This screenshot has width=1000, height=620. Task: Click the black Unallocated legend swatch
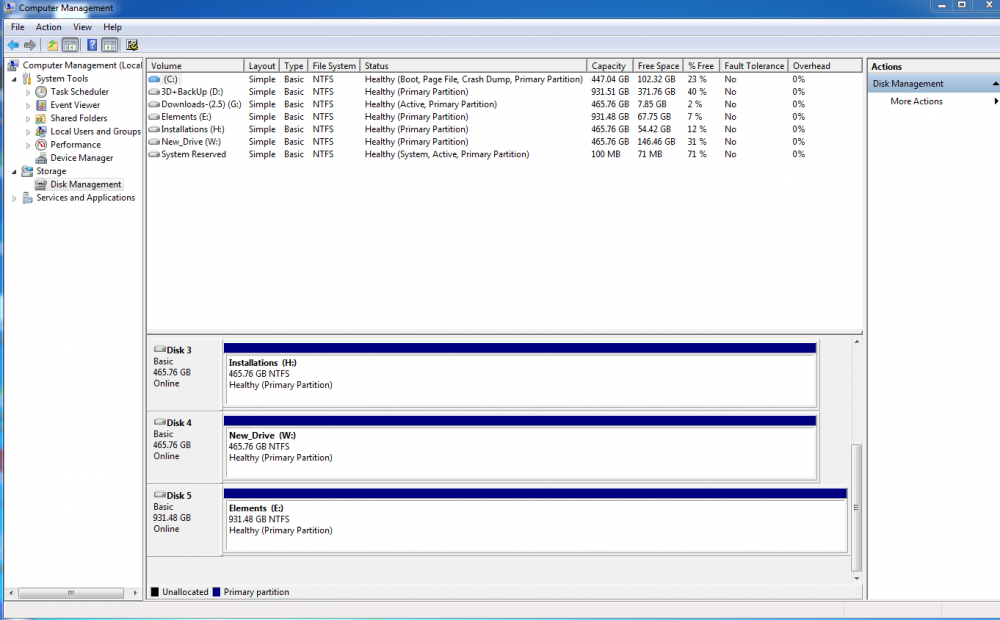[x=155, y=592]
